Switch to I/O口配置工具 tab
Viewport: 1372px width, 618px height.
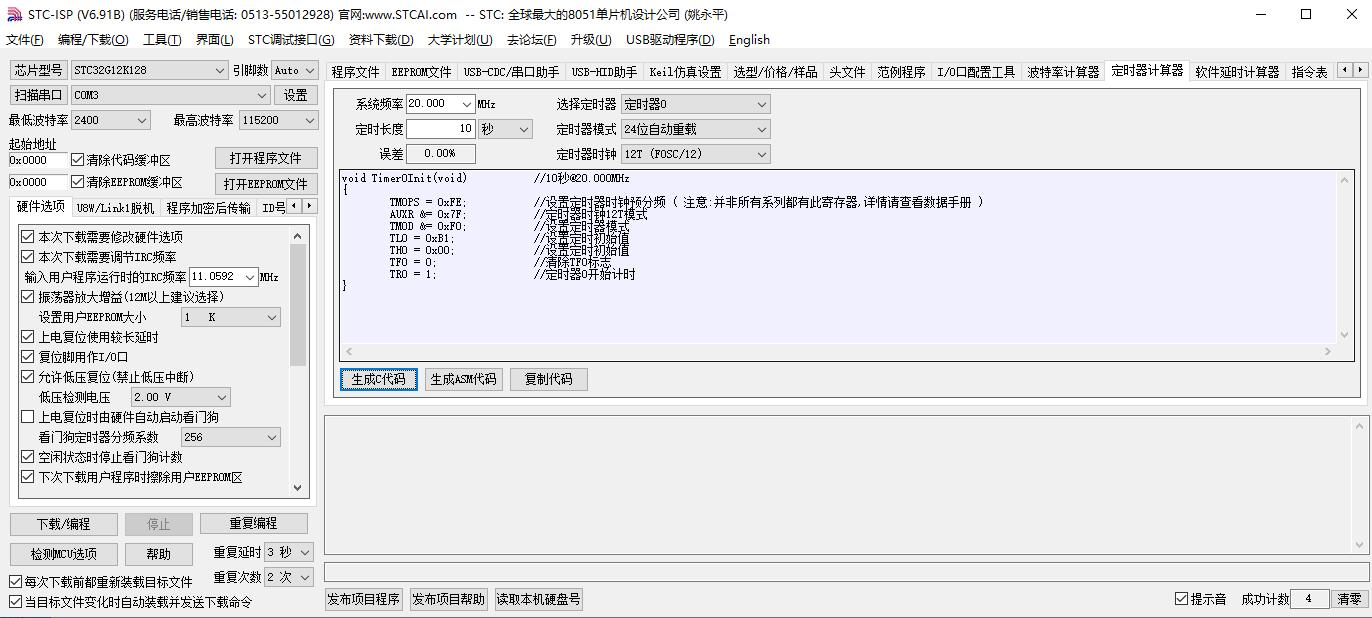click(976, 72)
